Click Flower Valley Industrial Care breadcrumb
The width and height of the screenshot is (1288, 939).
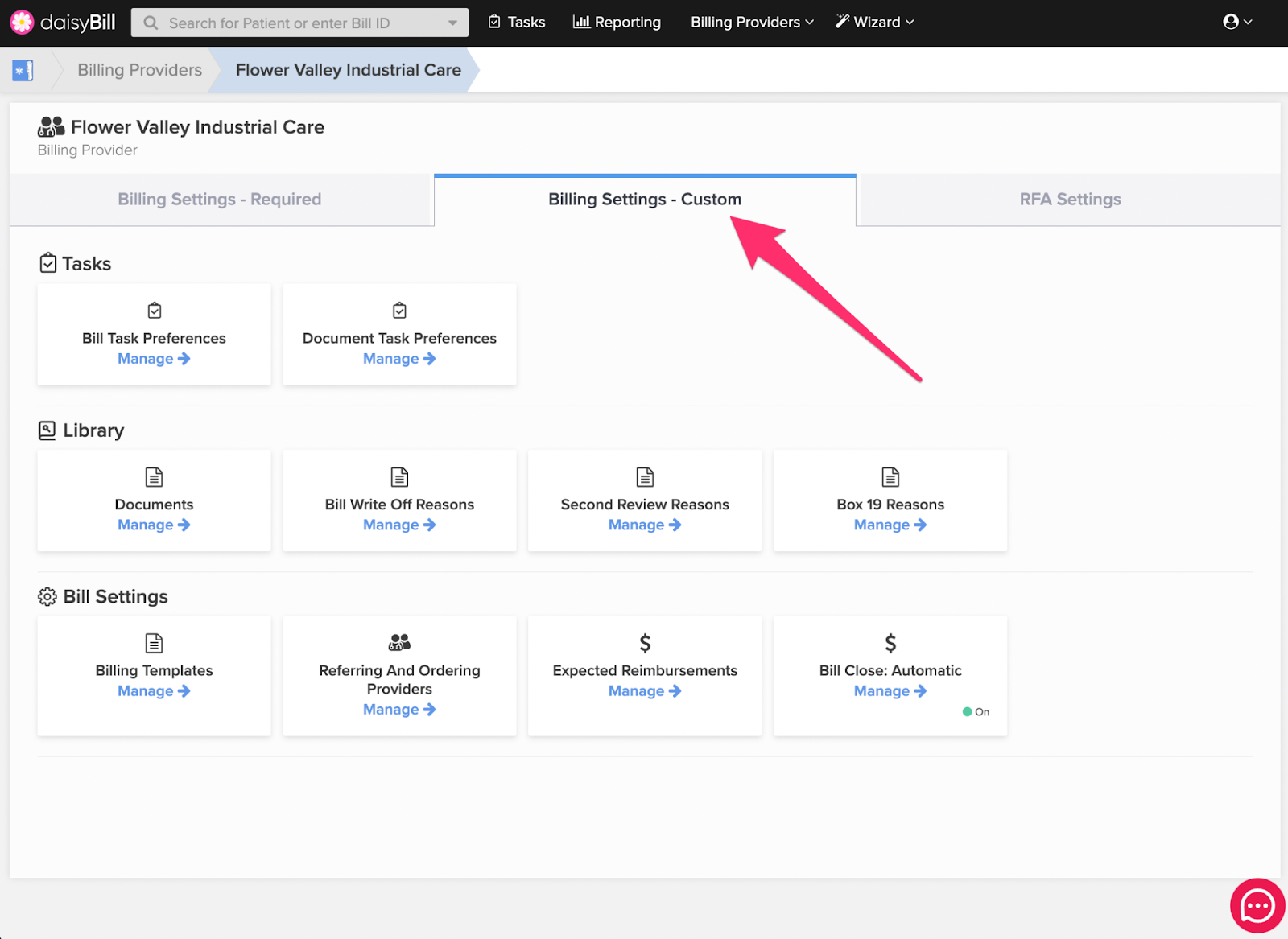349,70
